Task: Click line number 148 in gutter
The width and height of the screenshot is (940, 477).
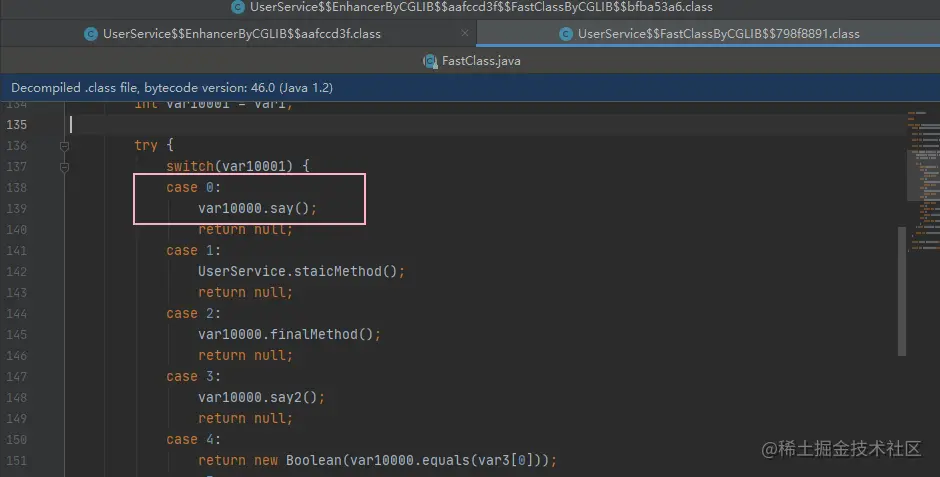Action: click(x=17, y=397)
